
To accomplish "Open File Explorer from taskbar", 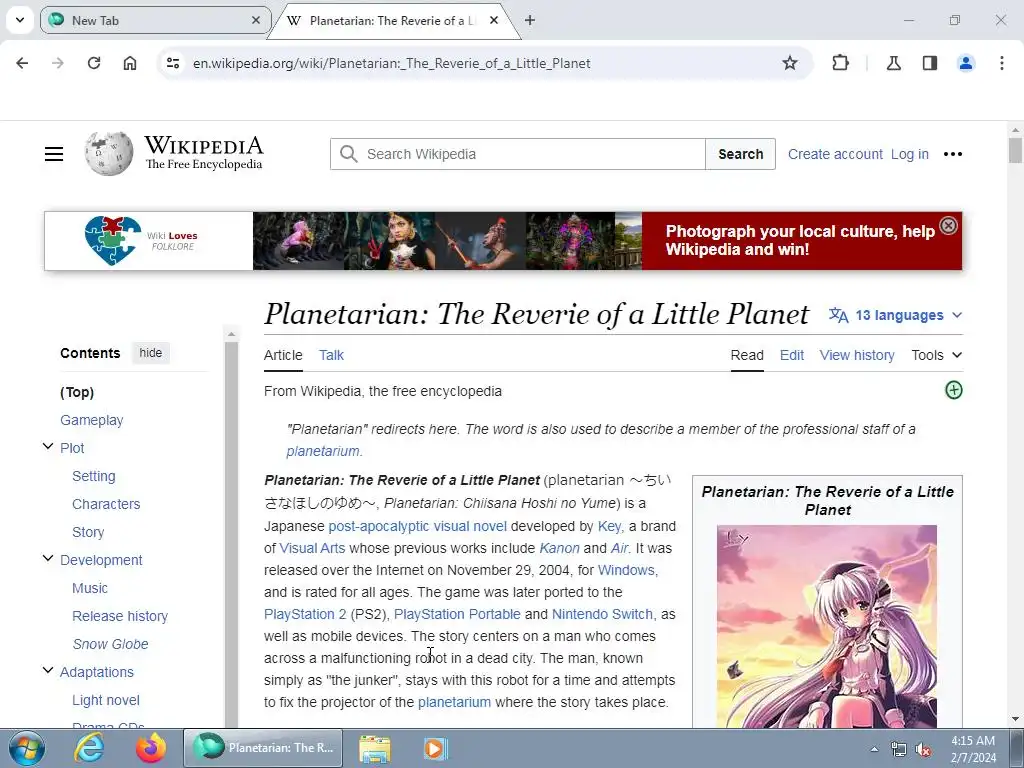I will click(x=375, y=748).
